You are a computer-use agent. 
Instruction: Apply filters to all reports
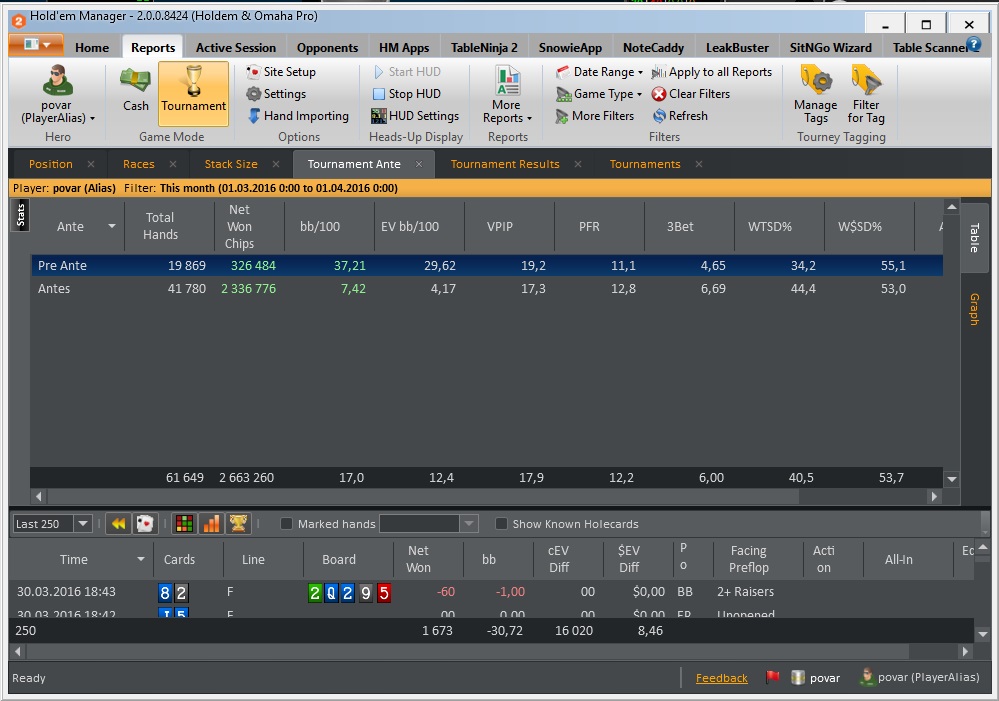[x=712, y=72]
